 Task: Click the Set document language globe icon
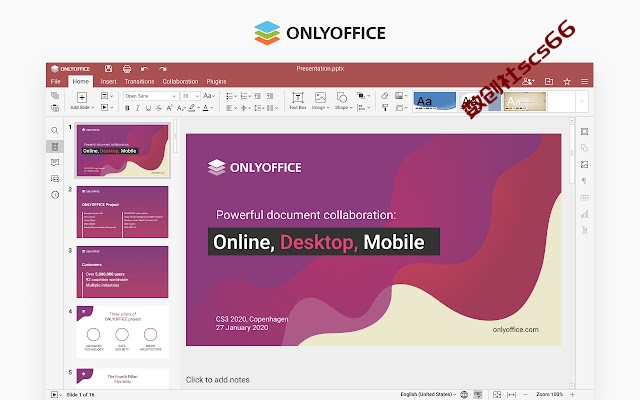coord(464,394)
